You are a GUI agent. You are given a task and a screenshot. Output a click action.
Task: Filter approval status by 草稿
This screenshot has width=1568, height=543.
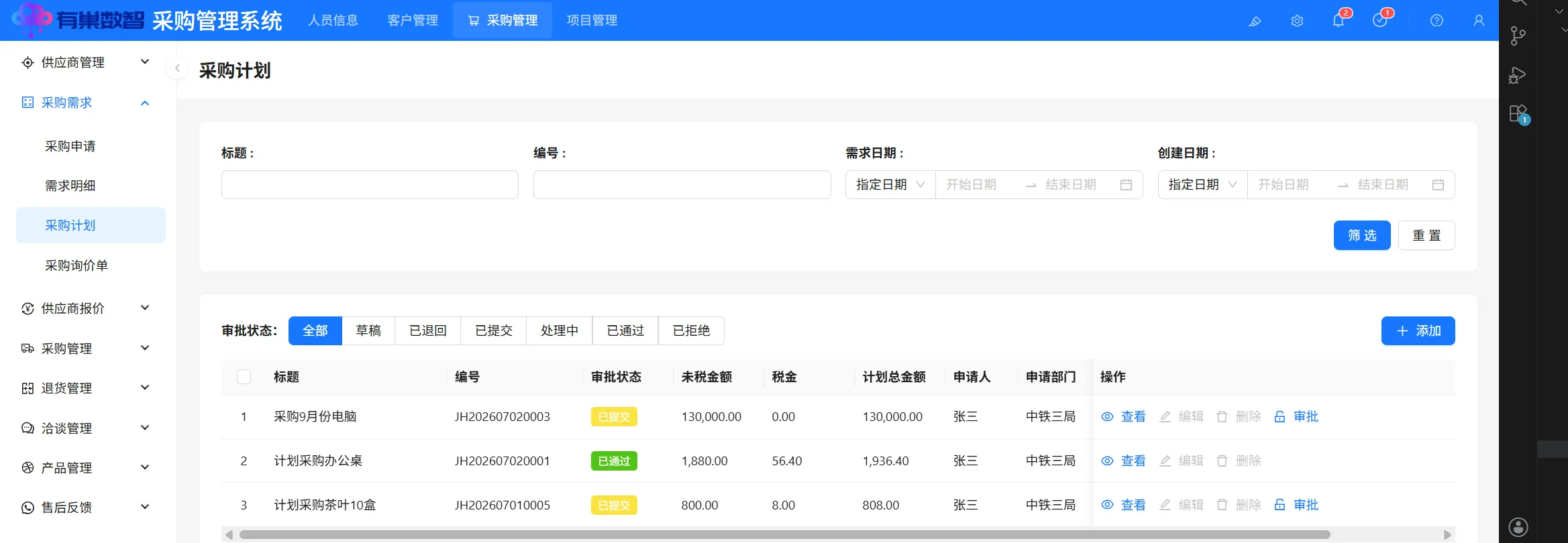(x=368, y=331)
